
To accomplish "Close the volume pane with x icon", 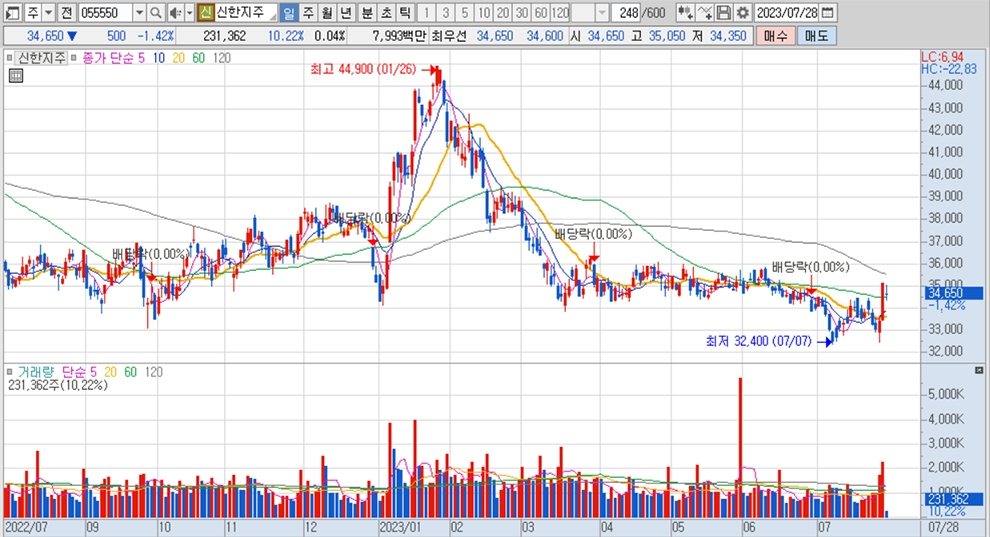I will (979, 370).
